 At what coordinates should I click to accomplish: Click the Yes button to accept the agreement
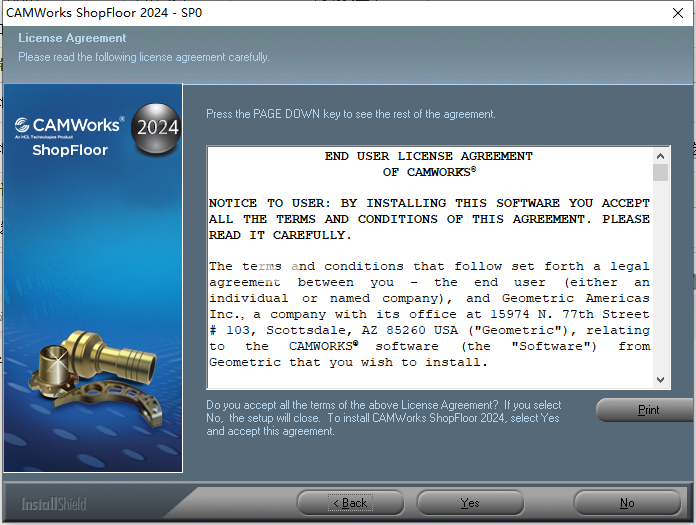[470, 503]
